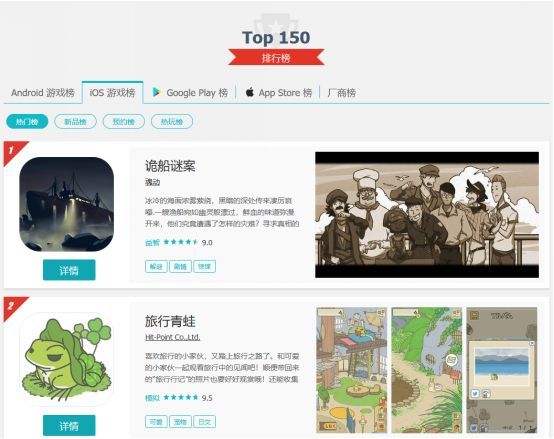Open the 诡船谜案 ship app icon
This screenshot has height=439, width=554.
point(66,204)
